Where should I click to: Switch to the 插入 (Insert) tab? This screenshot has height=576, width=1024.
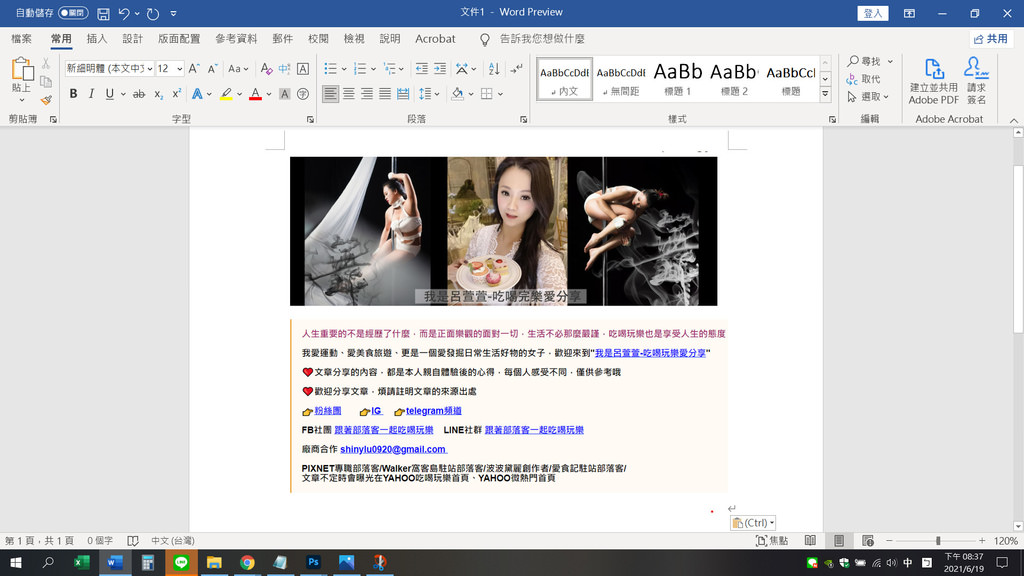point(97,39)
